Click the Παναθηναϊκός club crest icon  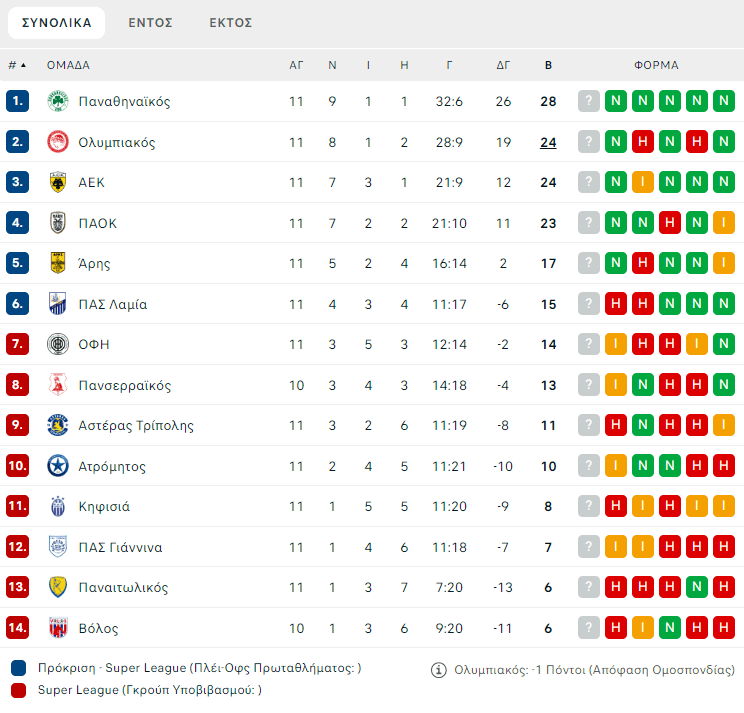[x=58, y=101]
